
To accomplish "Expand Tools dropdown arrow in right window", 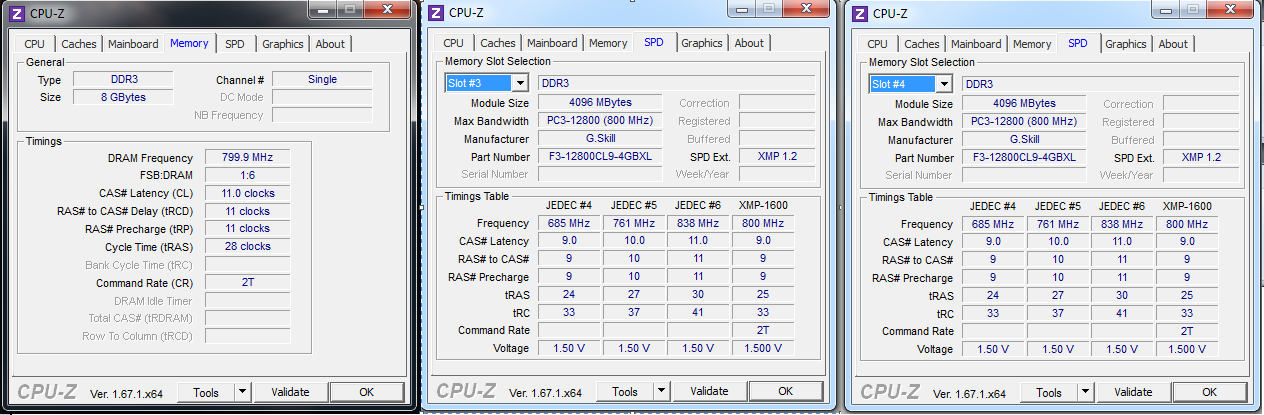I will [x=1086, y=392].
